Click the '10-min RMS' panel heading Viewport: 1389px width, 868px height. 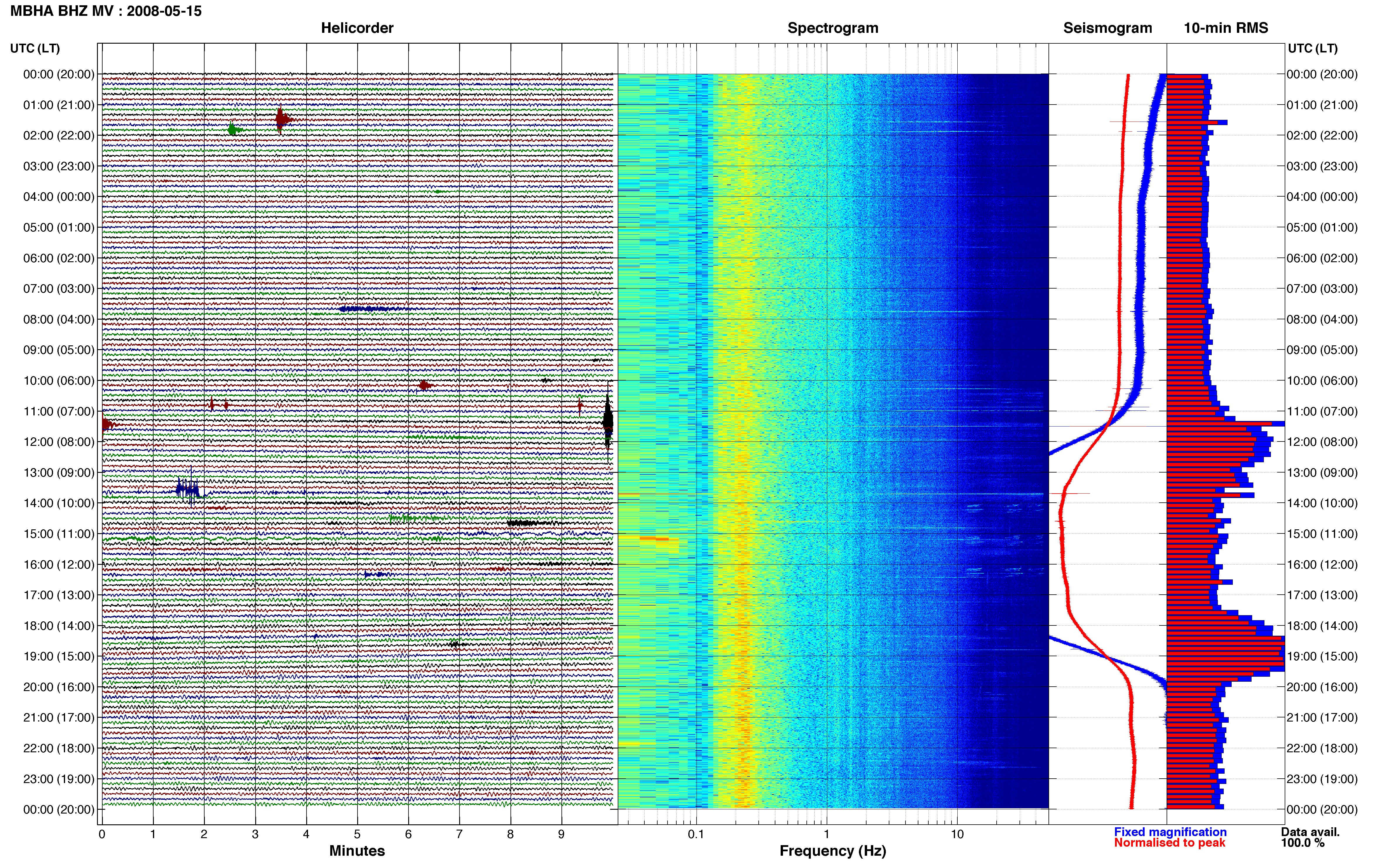[x=1226, y=28]
